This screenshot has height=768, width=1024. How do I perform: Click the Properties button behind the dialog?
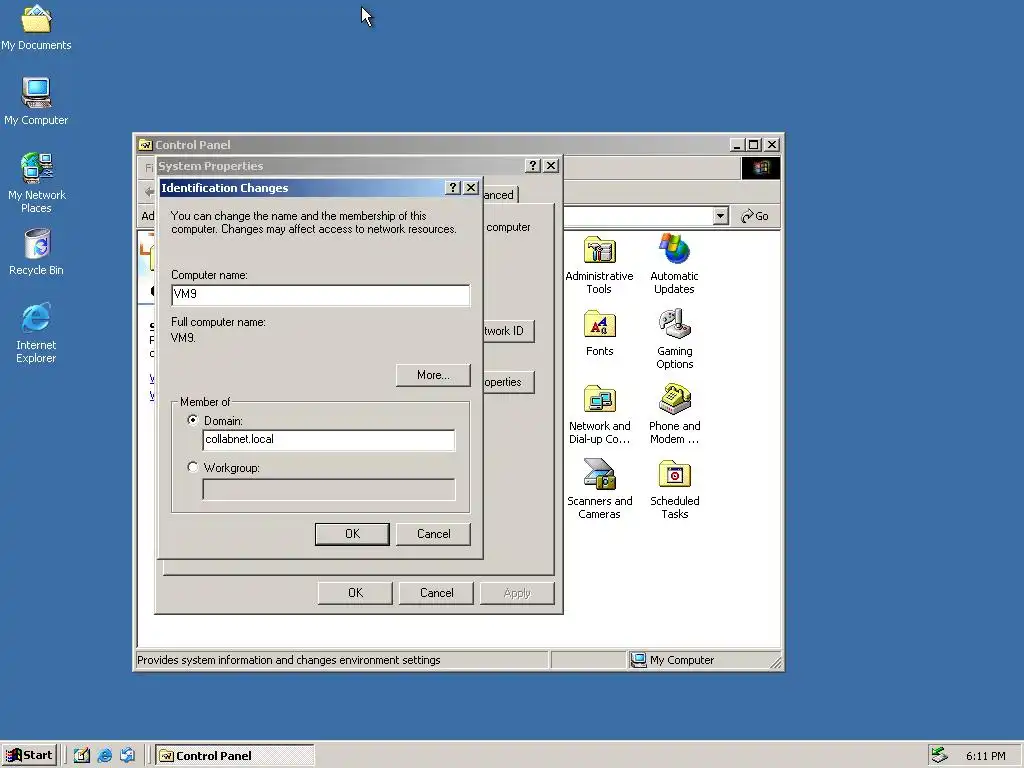pos(509,382)
